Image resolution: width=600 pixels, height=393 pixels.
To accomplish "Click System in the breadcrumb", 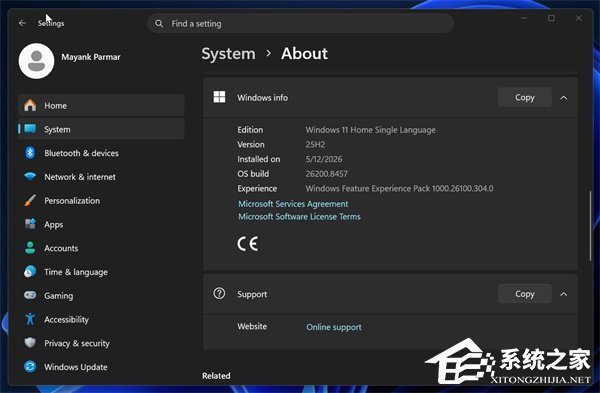I will pyautogui.click(x=228, y=54).
